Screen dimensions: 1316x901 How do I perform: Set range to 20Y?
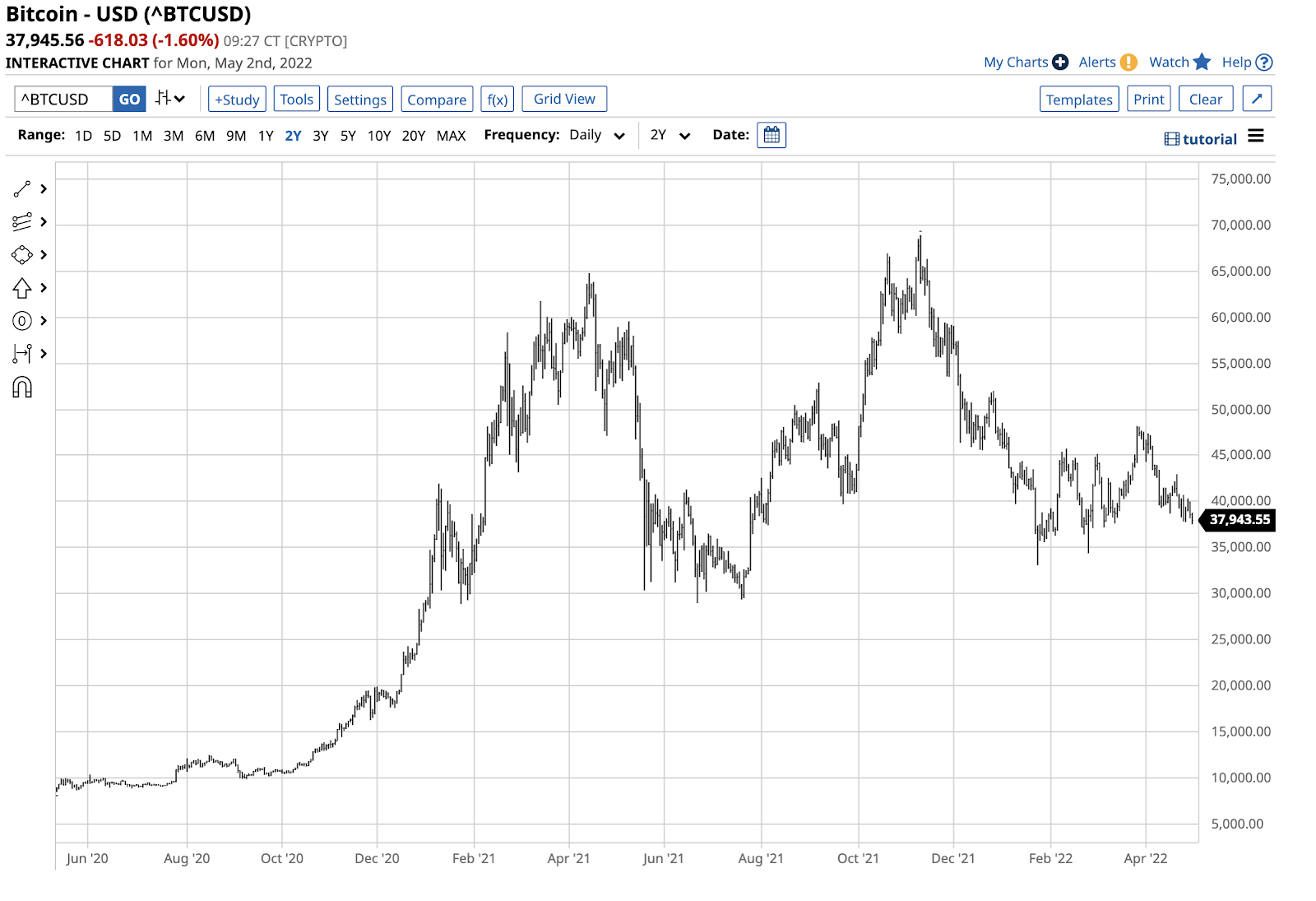[414, 136]
